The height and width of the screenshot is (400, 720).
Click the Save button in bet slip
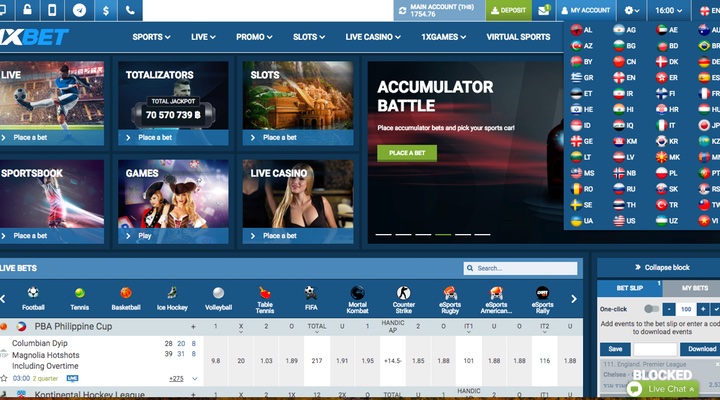(615, 349)
